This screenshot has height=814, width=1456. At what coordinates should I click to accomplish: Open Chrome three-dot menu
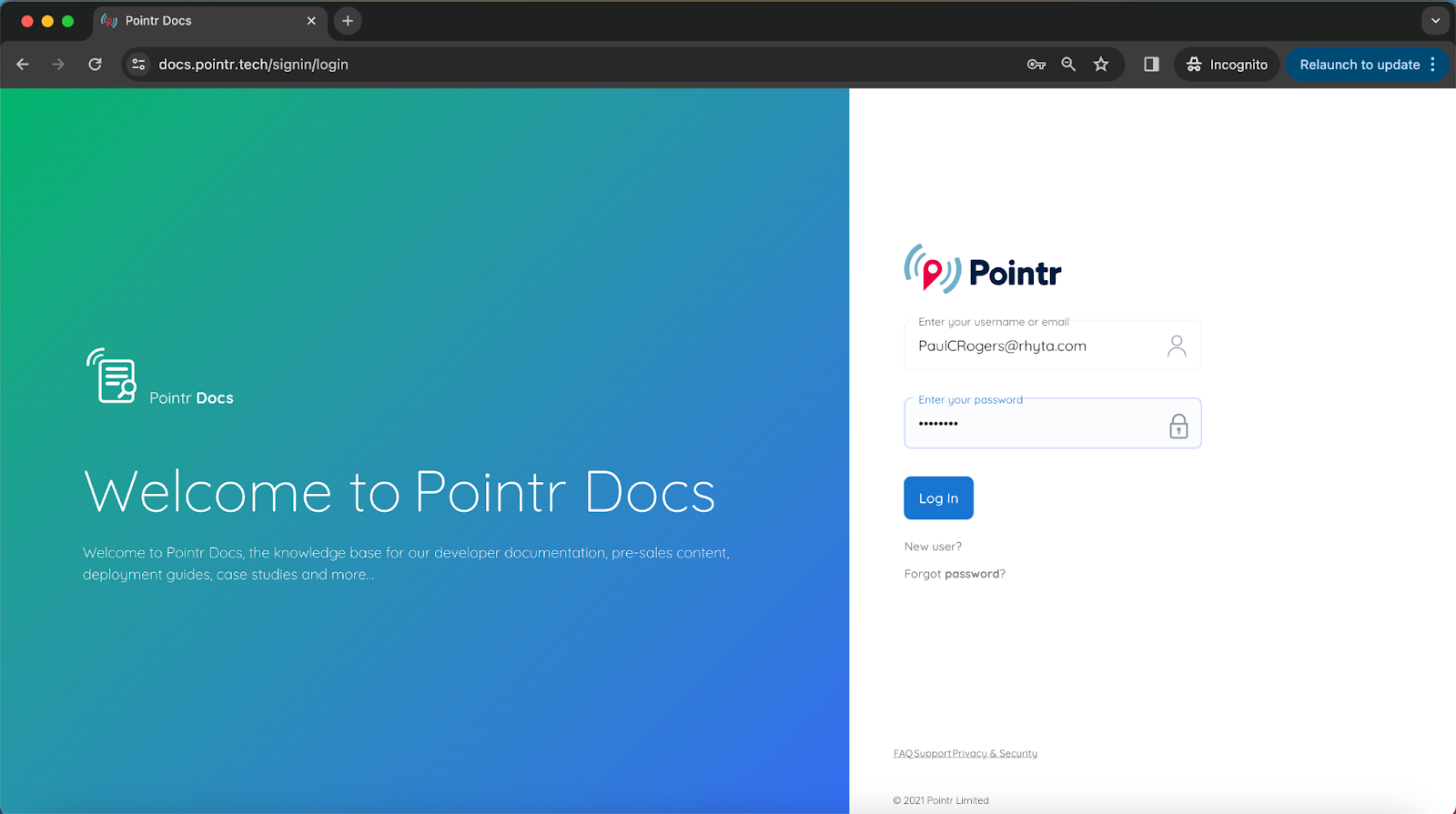tap(1433, 65)
